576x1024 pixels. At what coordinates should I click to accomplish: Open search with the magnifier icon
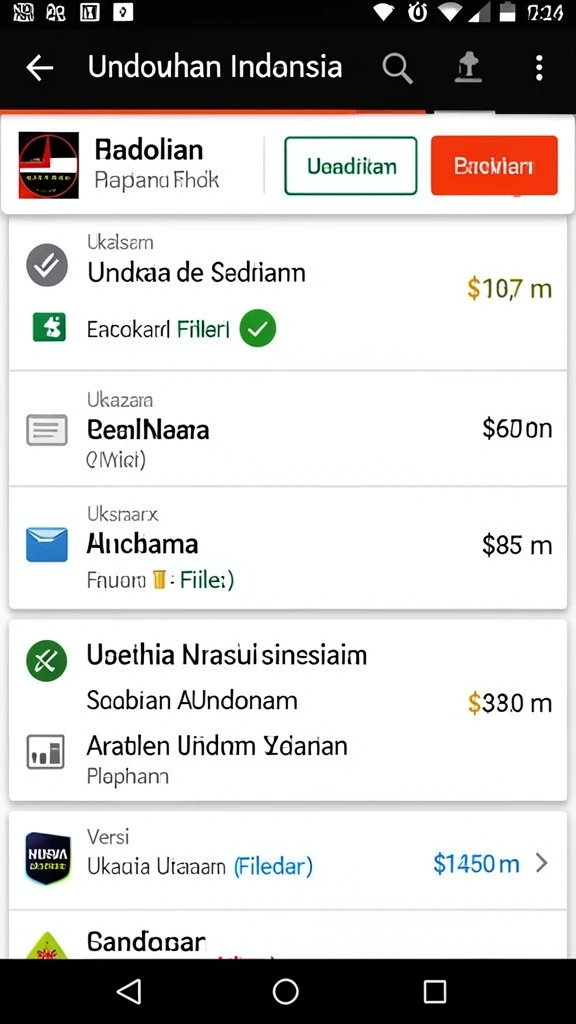pyautogui.click(x=397, y=68)
